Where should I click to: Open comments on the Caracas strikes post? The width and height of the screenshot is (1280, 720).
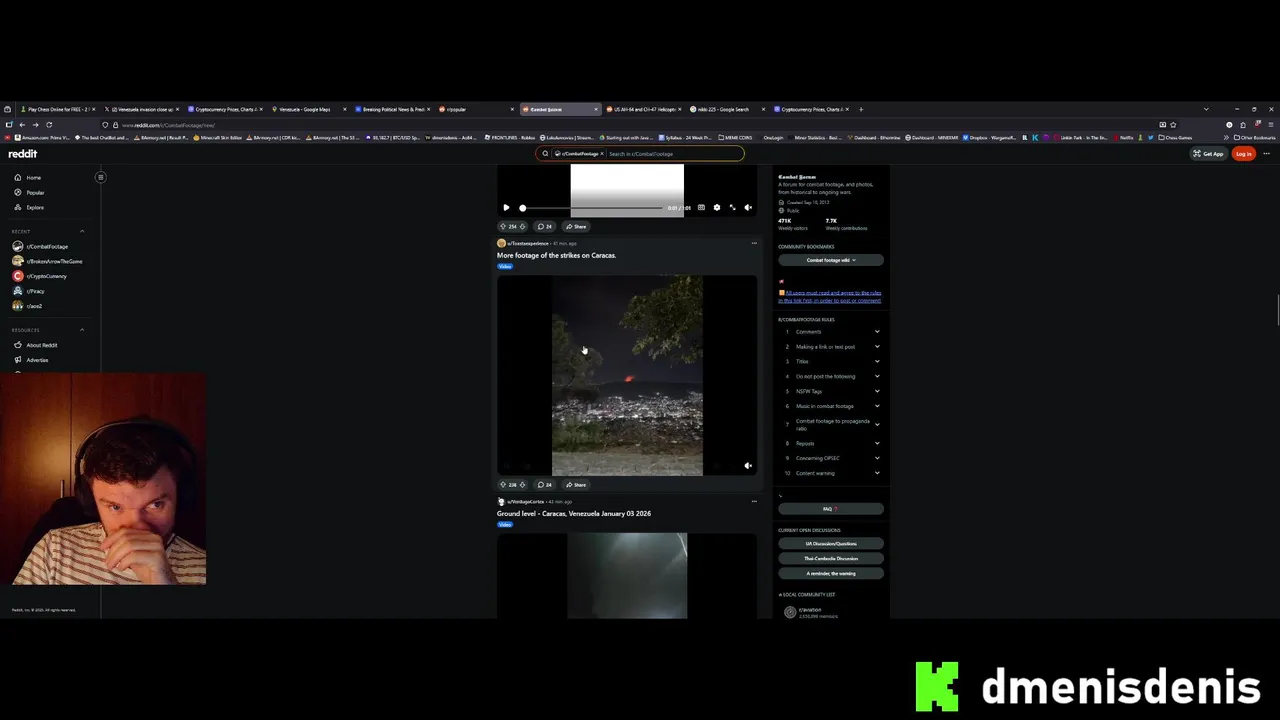tap(545, 484)
